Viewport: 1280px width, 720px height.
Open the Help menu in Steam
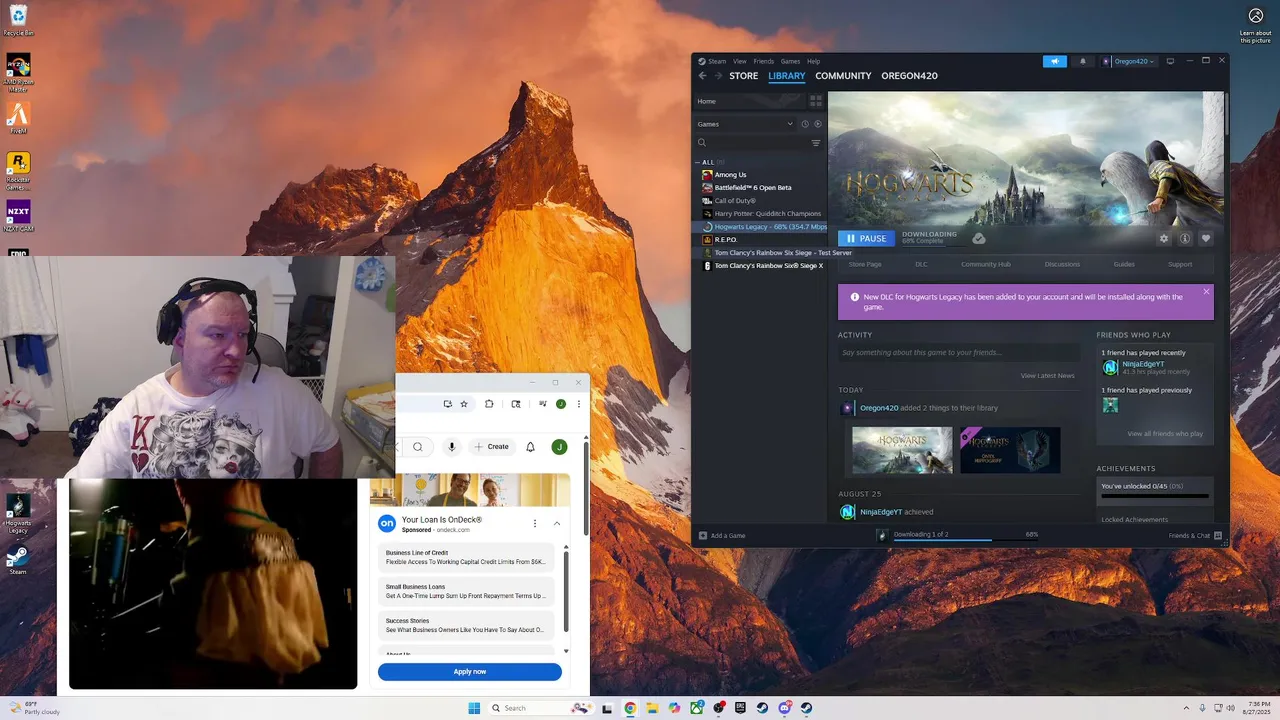(813, 61)
